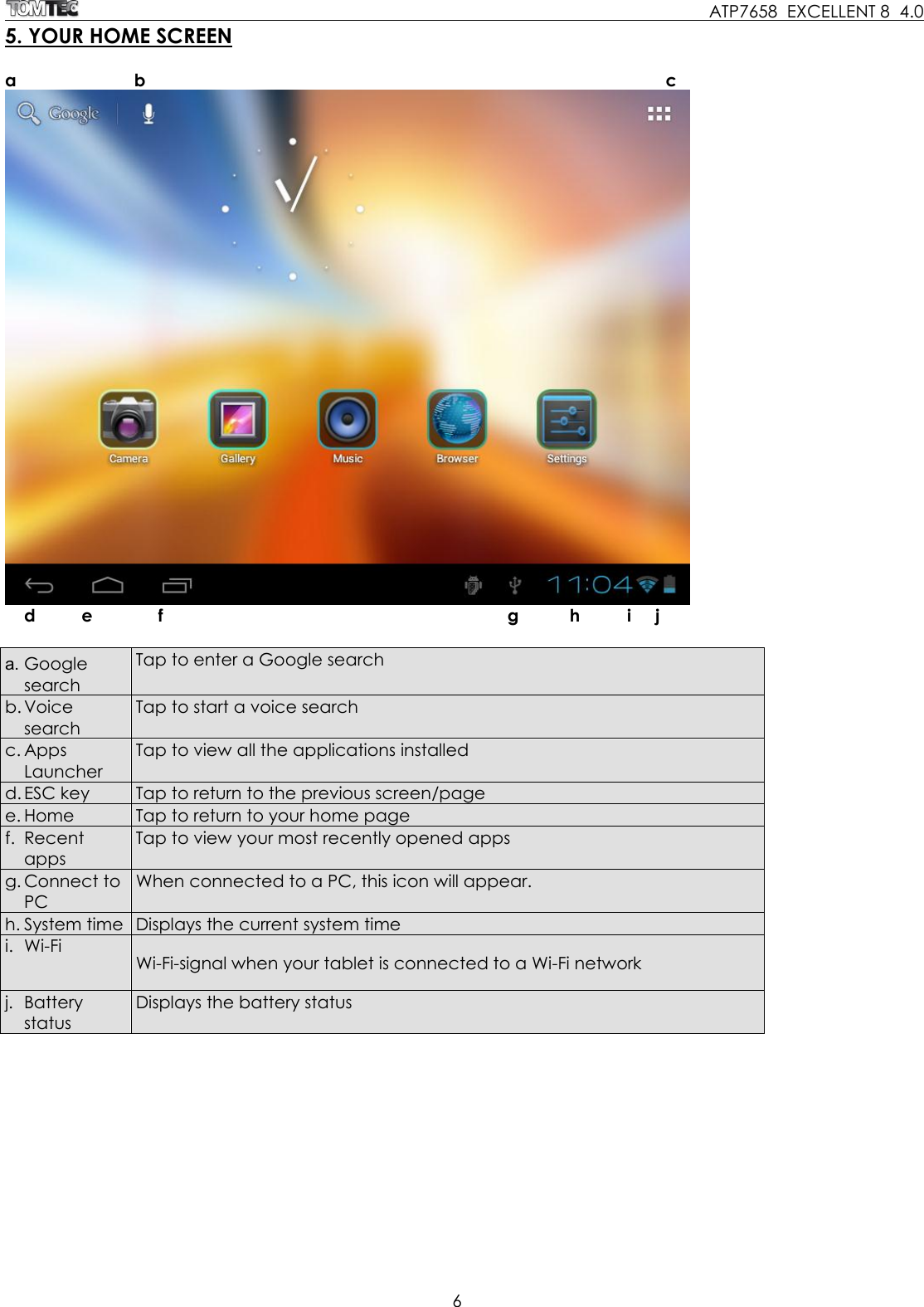Viewport: 924px width, 1307px height.
Task: Click the '5. YOUR HOME SCREEN' heading
Action: pyautogui.click(x=119, y=37)
